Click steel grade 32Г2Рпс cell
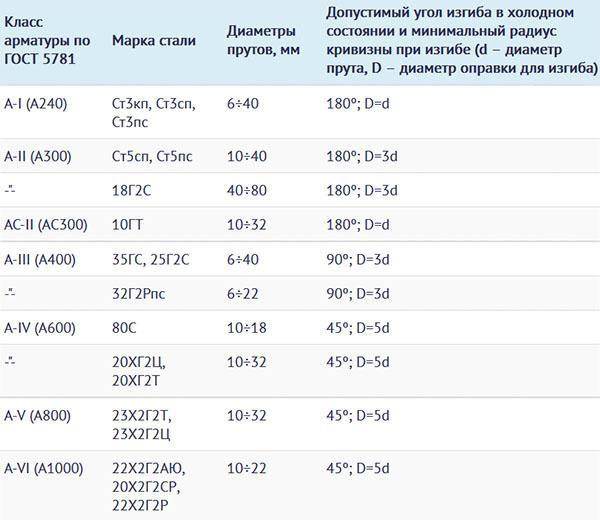 pyautogui.click(x=138, y=294)
